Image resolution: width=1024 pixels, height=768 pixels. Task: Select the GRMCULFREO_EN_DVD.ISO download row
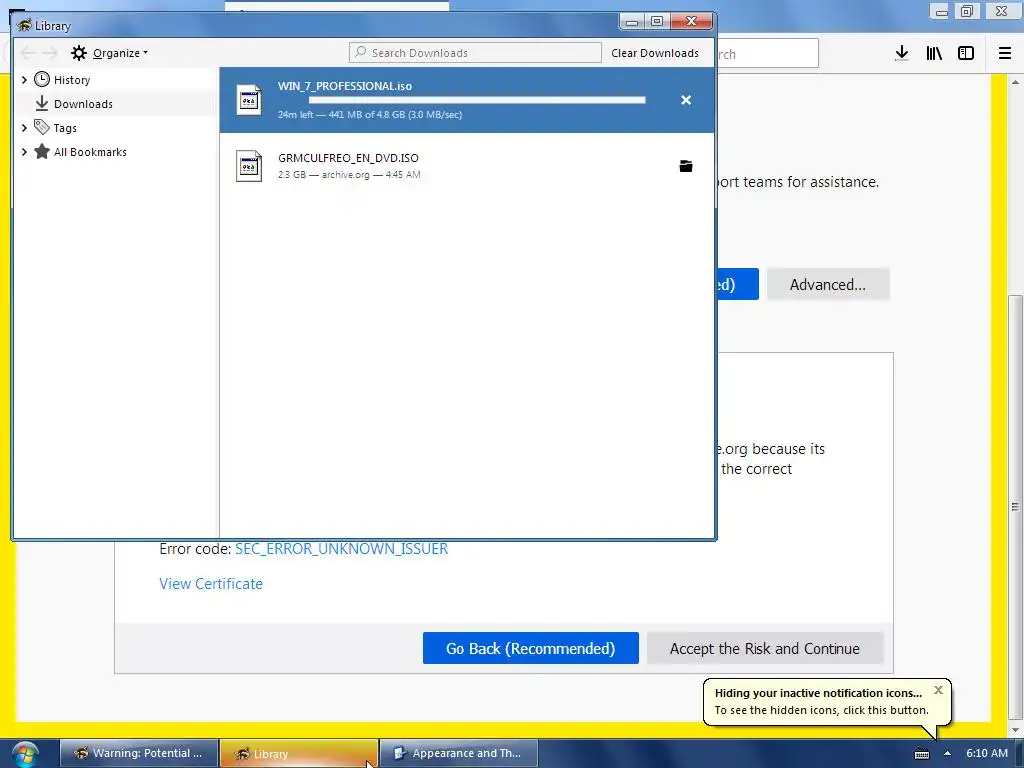467,166
